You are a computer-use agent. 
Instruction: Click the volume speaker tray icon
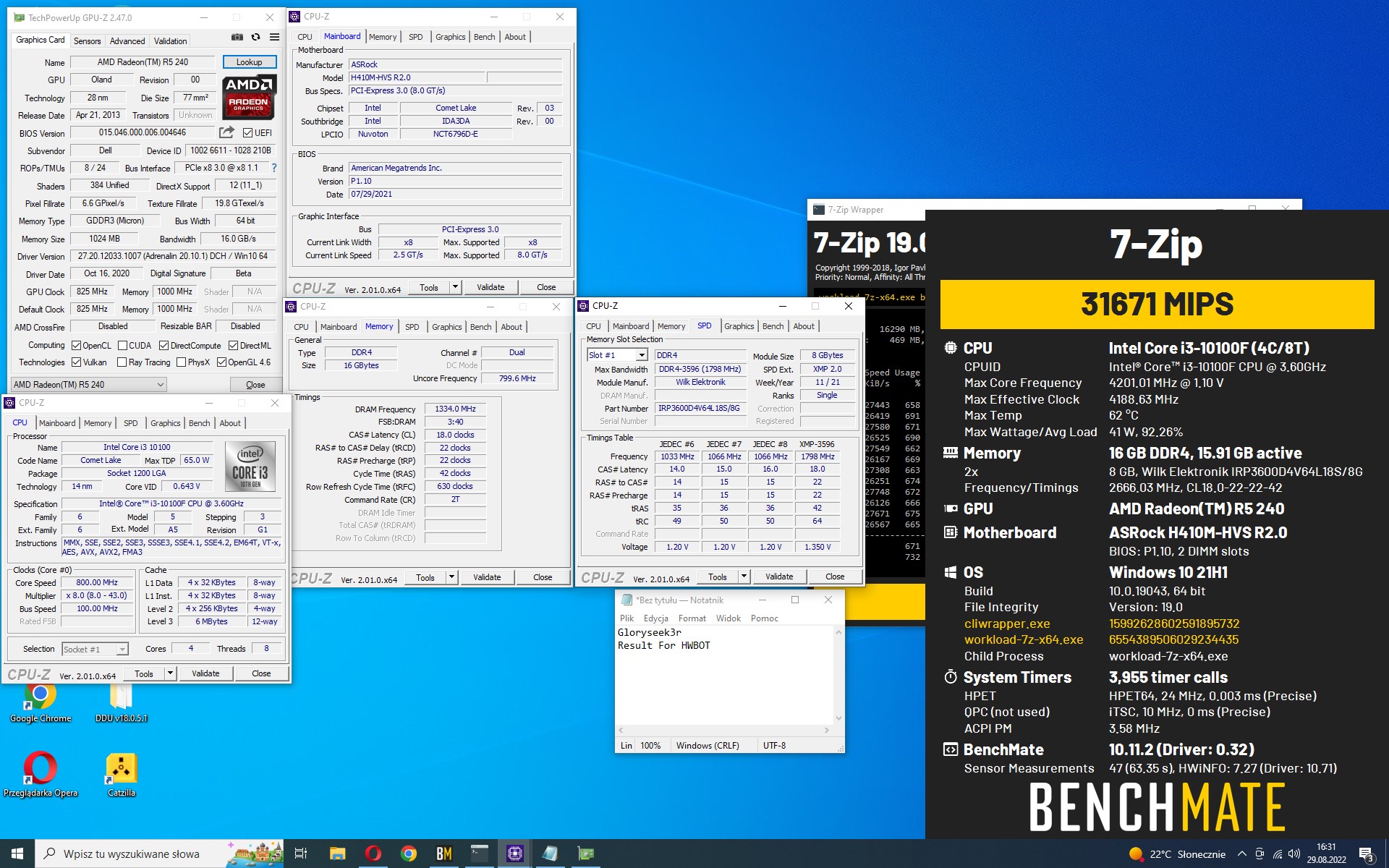click(x=1295, y=854)
